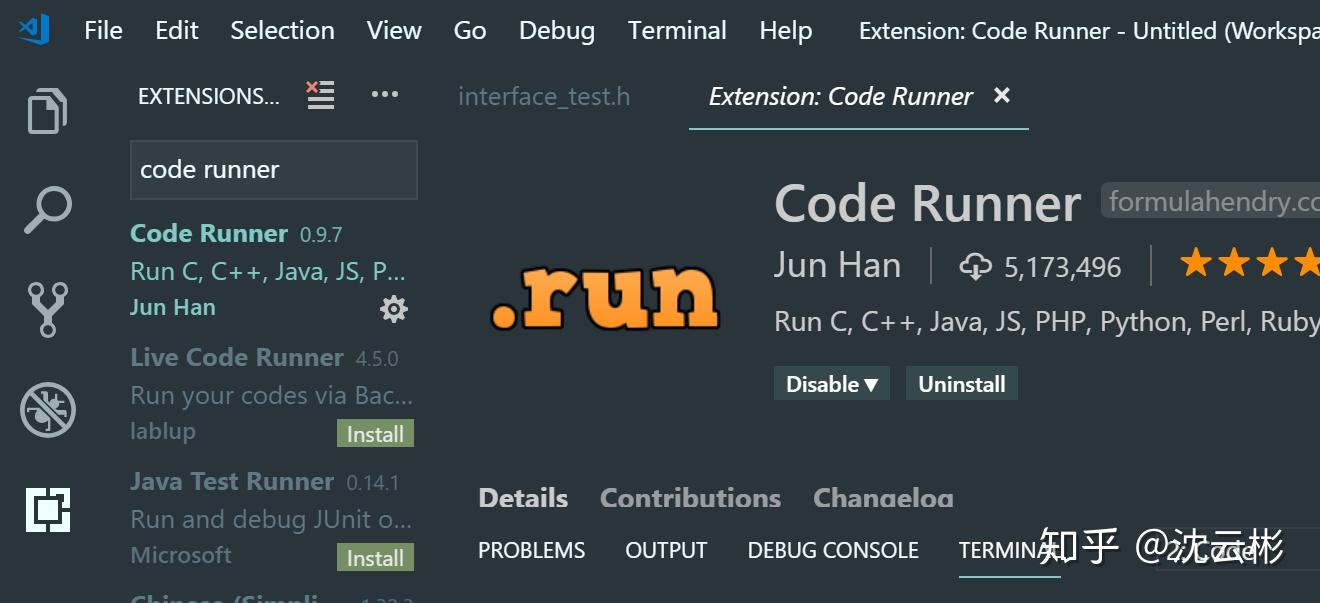Viewport: 1320px width, 603px height.
Task: Click Code Runner's star rating
Action: pos(1248,263)
